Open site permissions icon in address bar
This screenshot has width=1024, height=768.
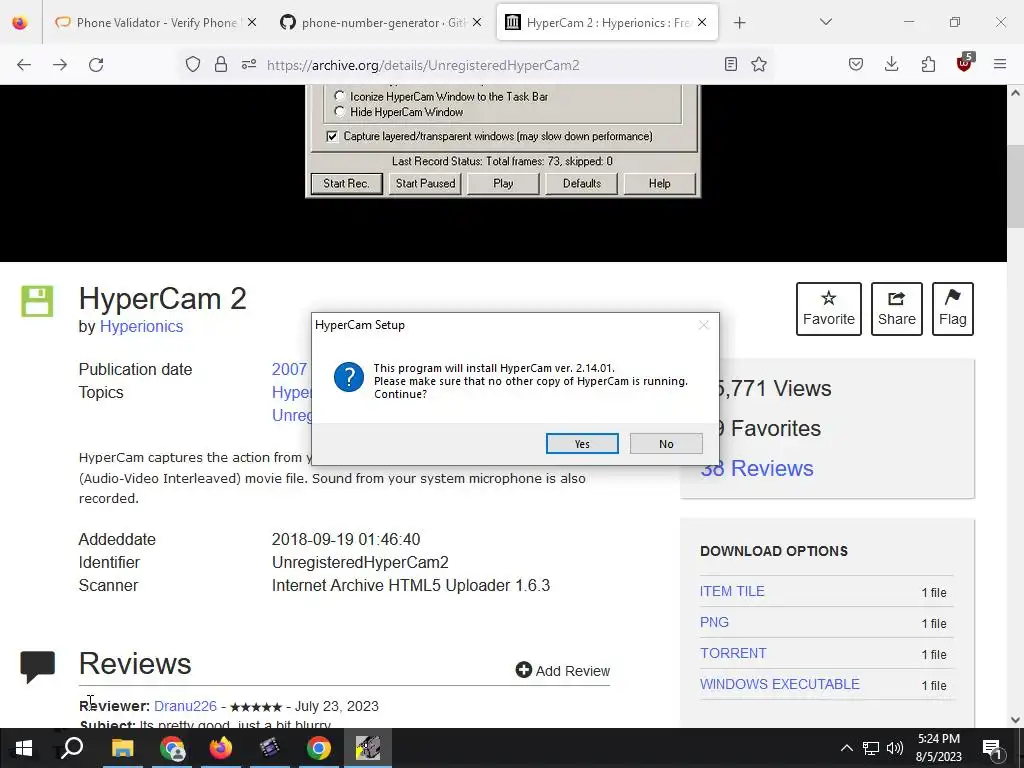click(x=249, y=65)
